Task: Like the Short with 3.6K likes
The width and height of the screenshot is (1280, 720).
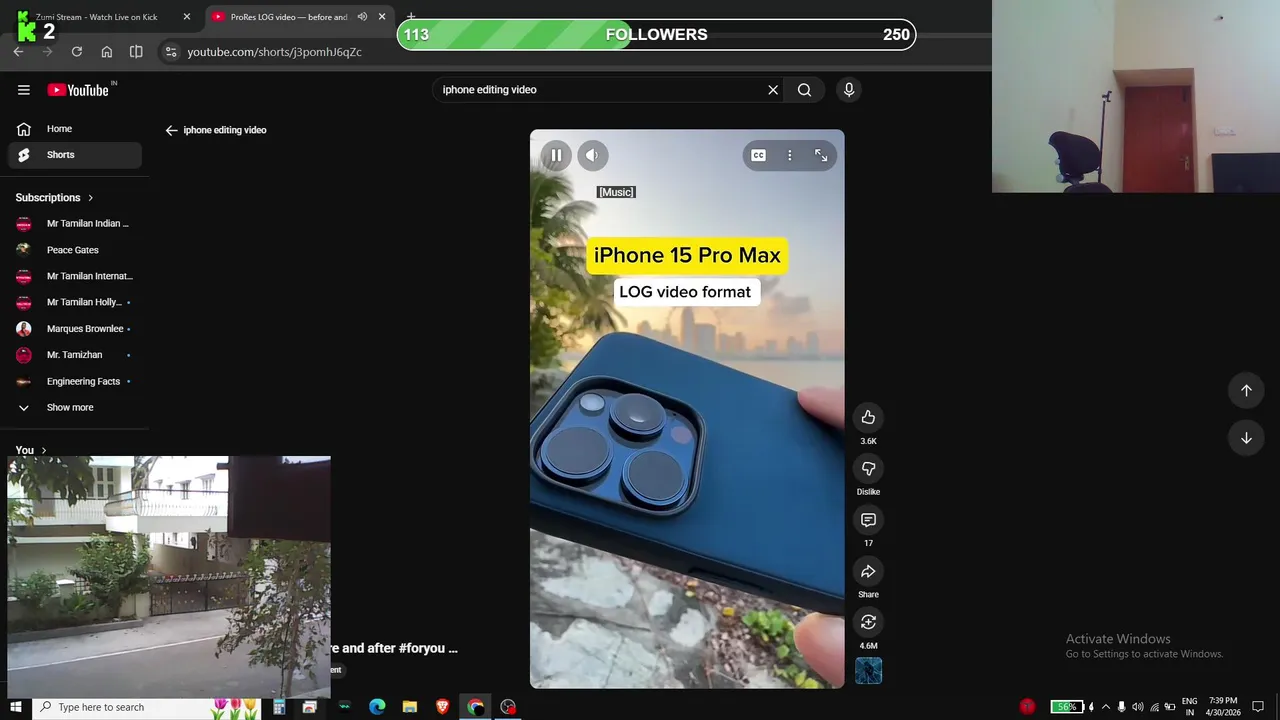Action: point(868,417)
